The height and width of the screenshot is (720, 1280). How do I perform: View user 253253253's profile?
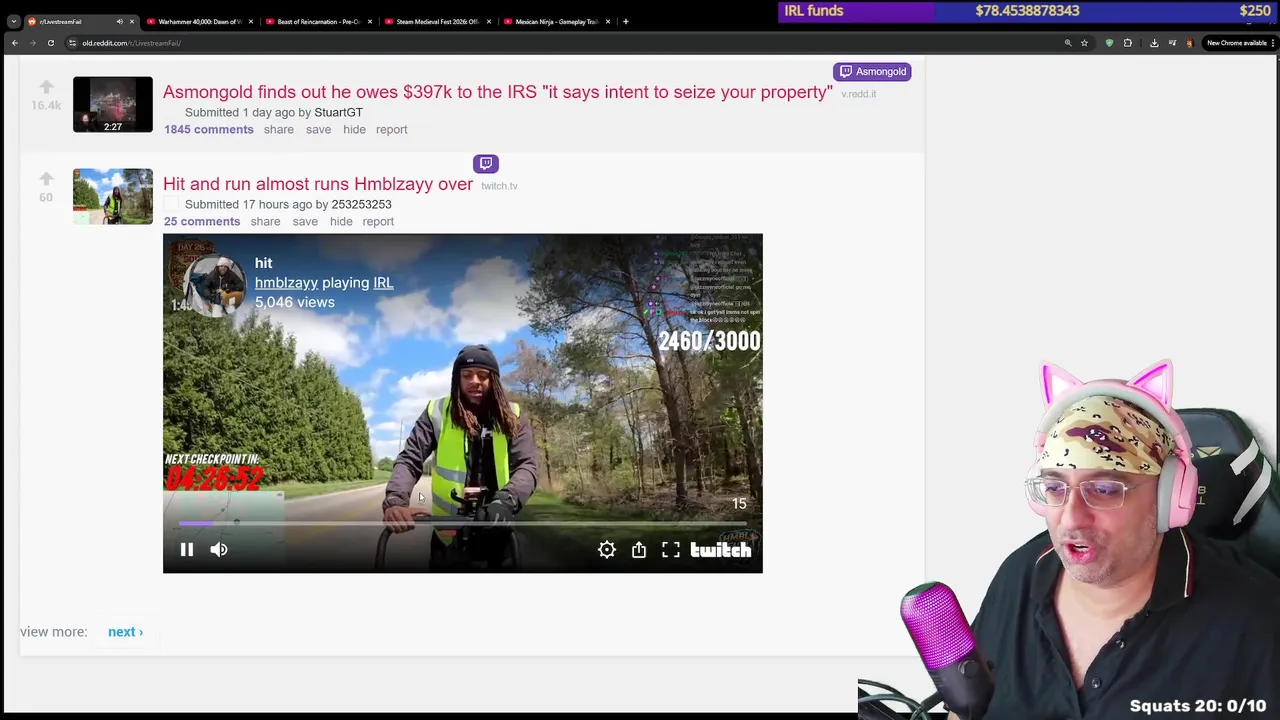click(x=361, y=204)
